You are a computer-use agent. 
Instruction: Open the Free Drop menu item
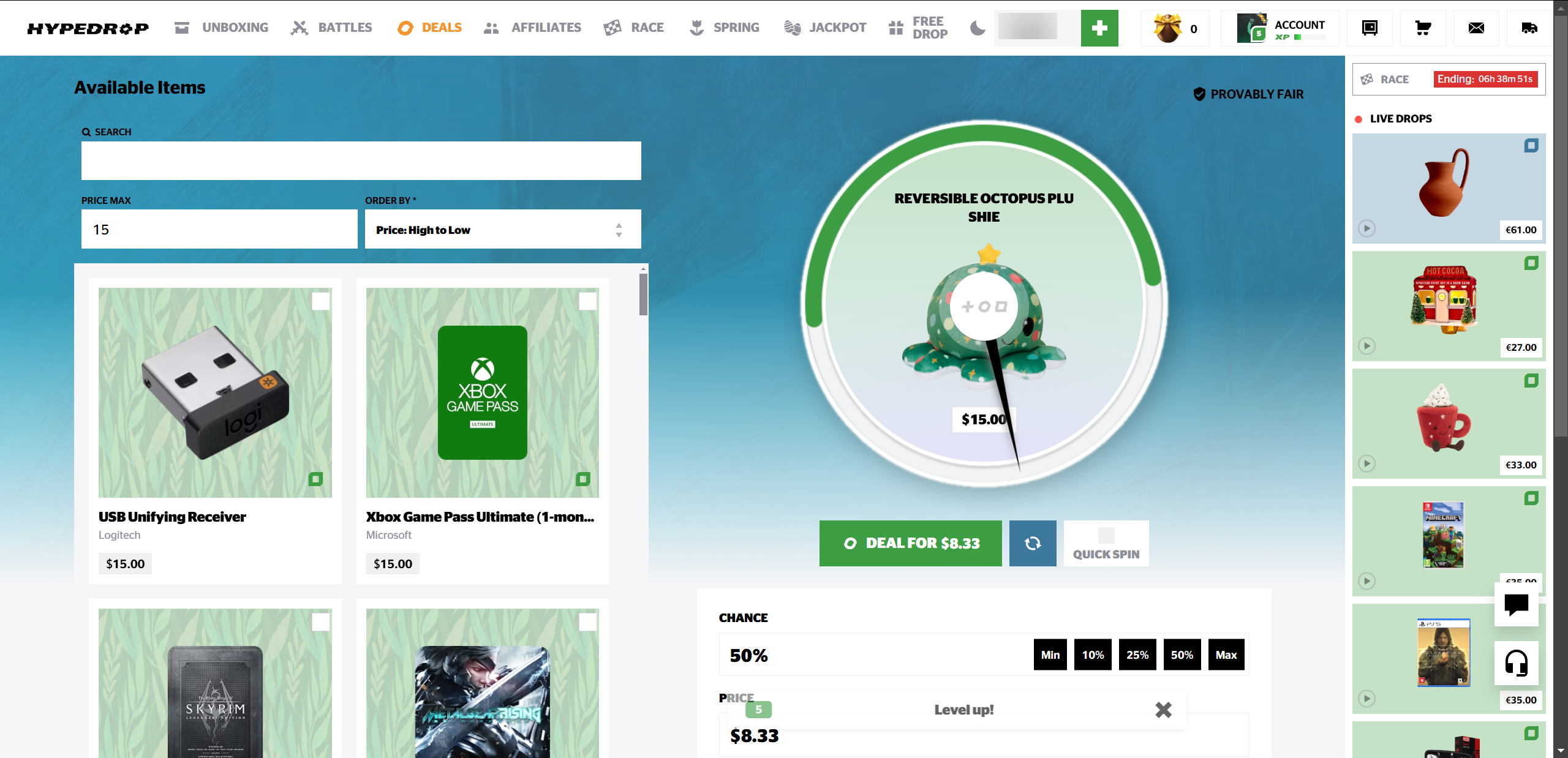918,28
